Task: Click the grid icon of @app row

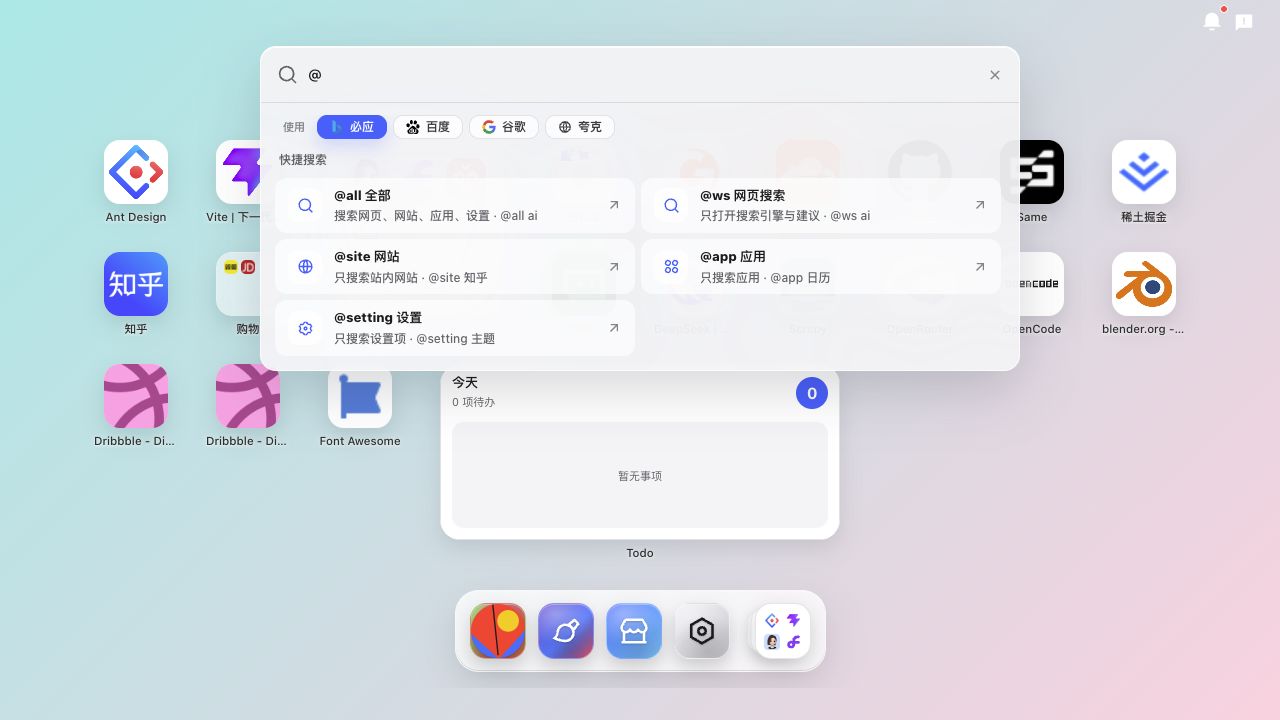Action: (671, 267)
